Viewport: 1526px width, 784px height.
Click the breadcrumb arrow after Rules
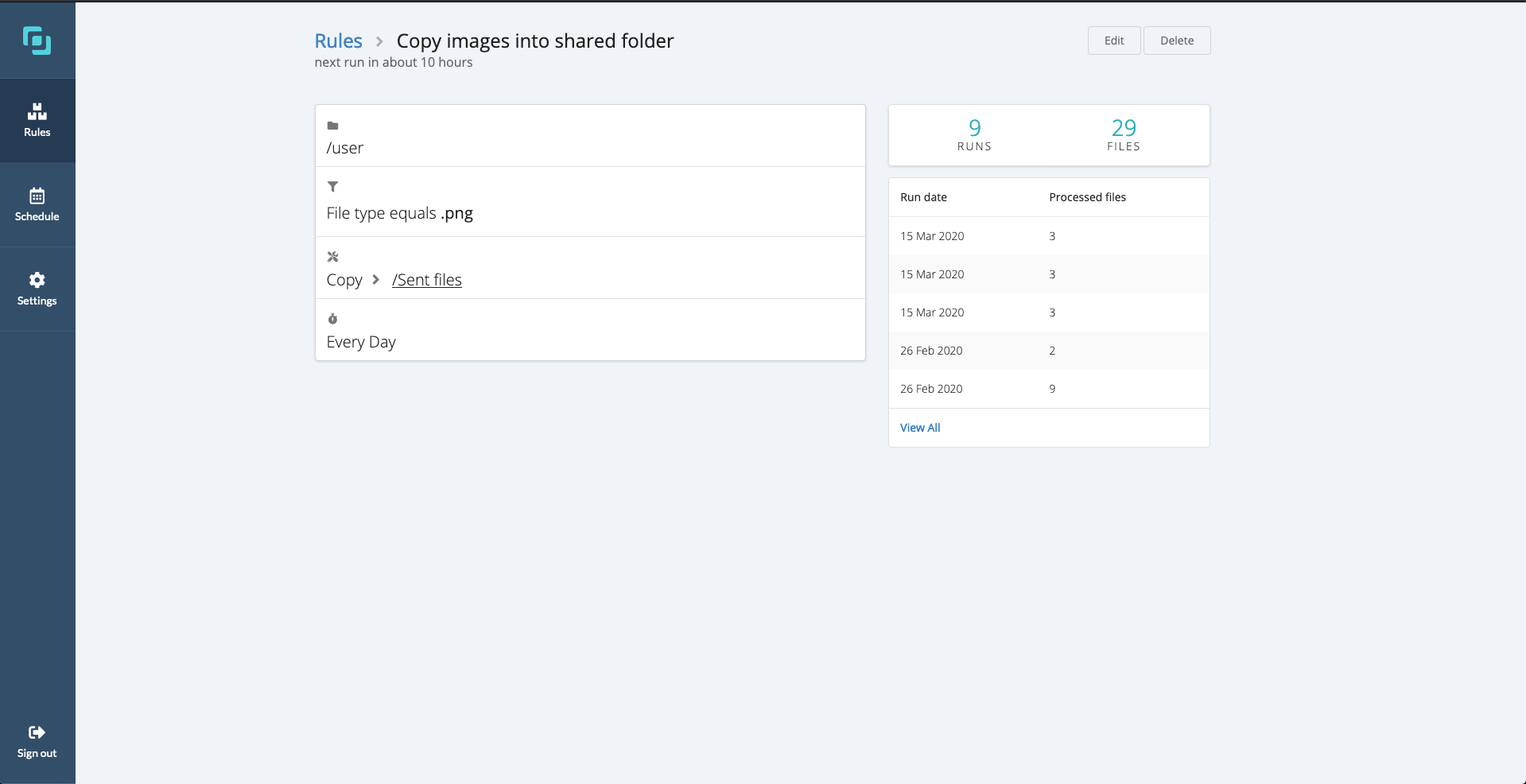tap(379, 41)
